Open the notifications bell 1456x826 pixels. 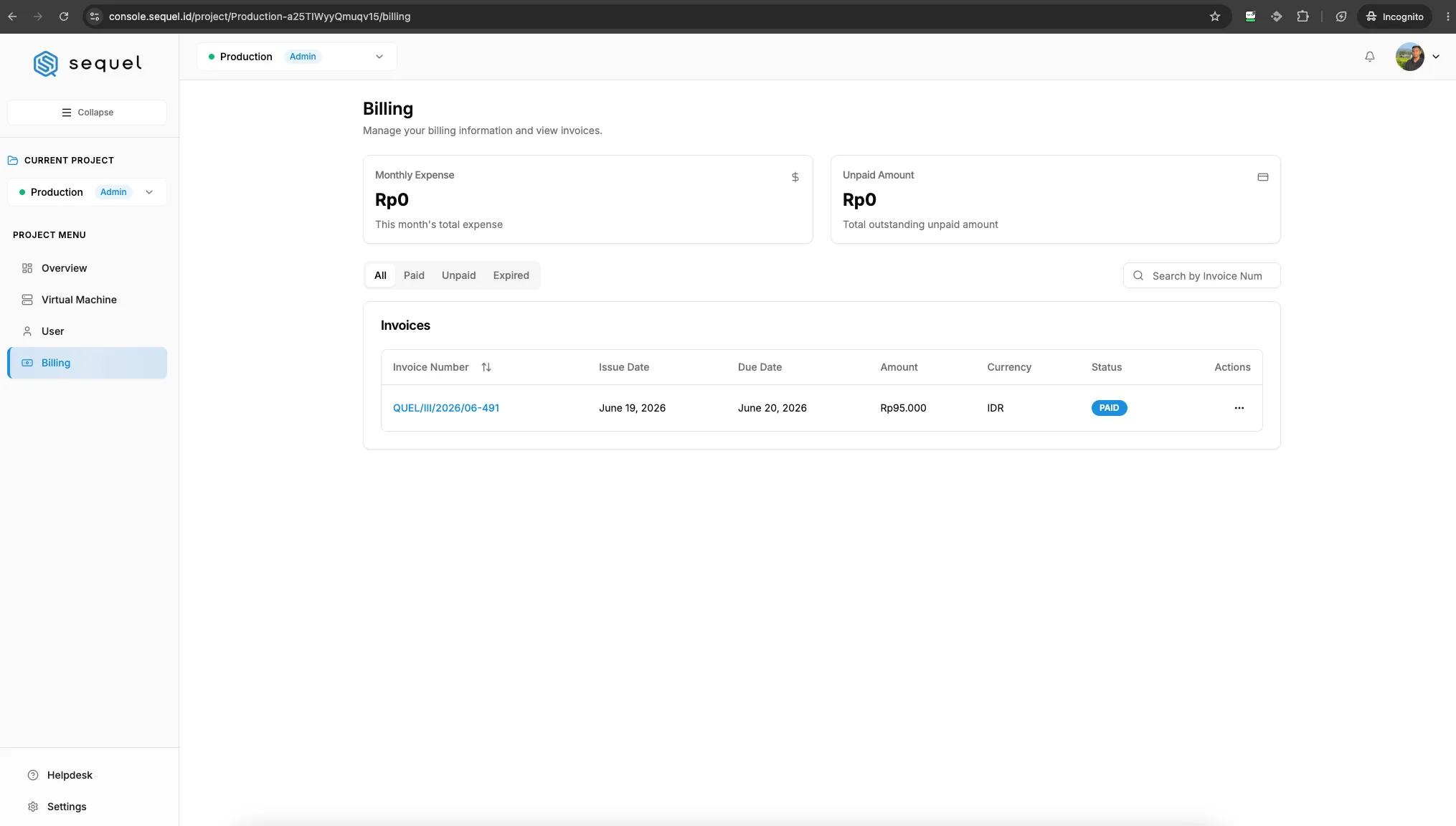click(x=1369, y=57)
